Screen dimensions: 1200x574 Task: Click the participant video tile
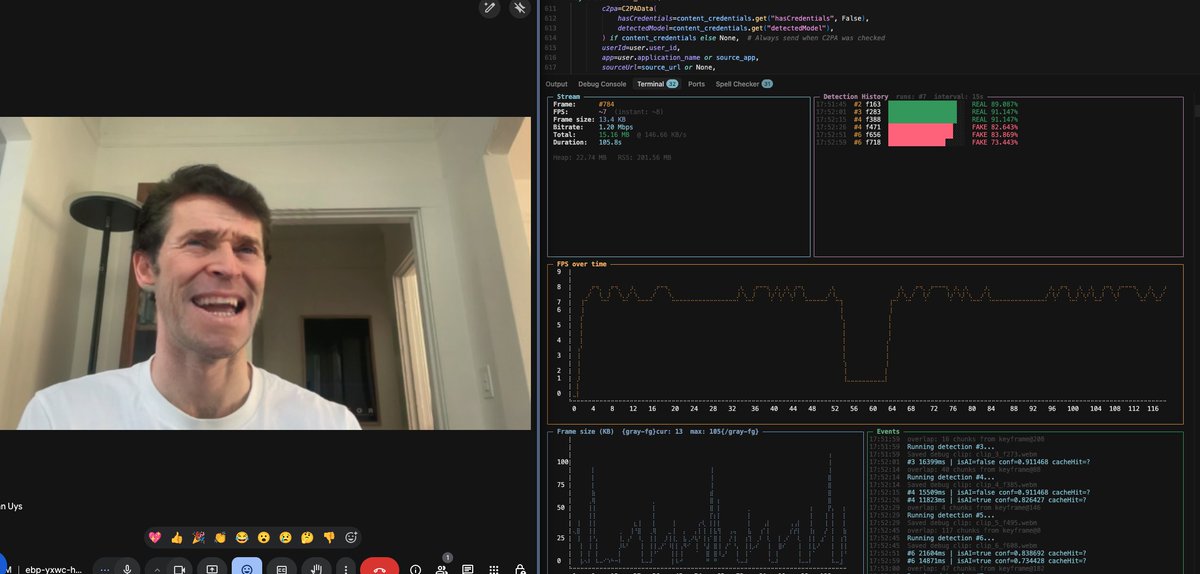[x=265, y=273]
